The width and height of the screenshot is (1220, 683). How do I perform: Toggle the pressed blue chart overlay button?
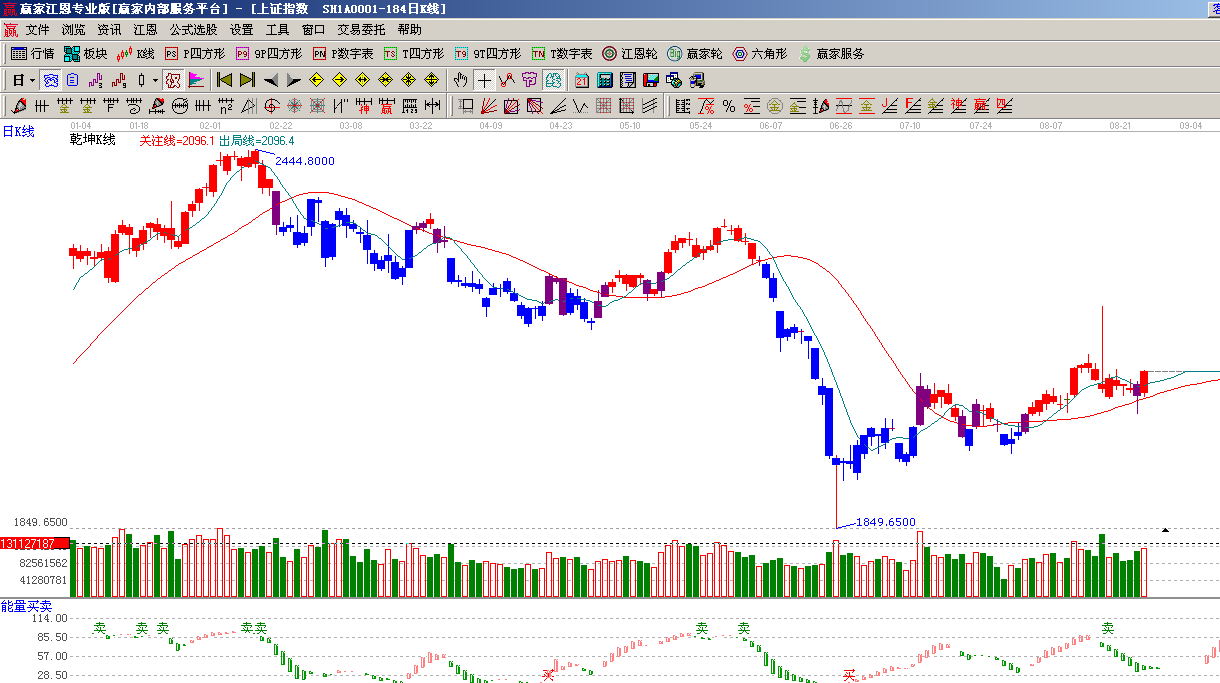pos(50,80)
